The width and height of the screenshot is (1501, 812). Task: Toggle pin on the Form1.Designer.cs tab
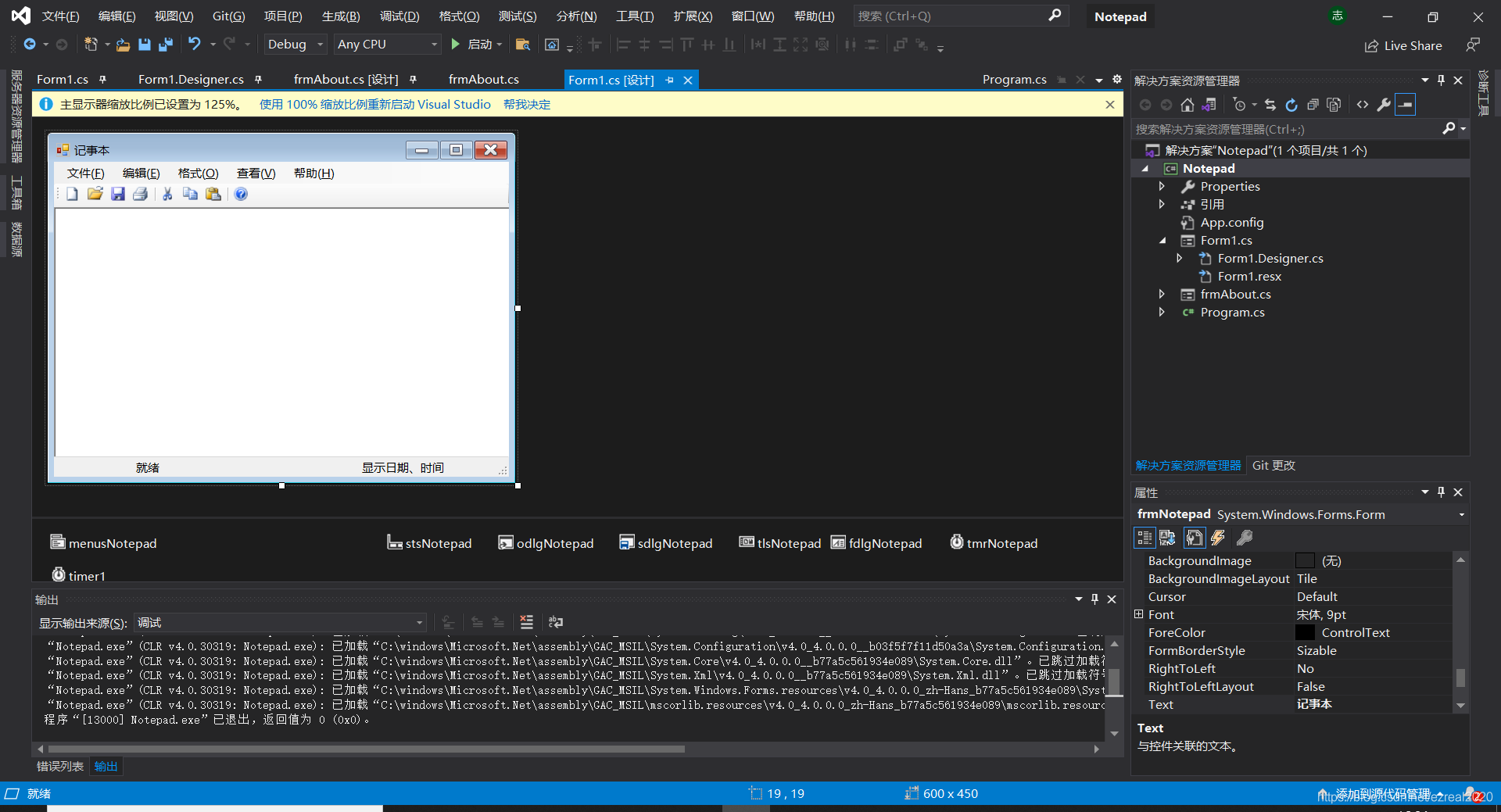click(258, 80)
